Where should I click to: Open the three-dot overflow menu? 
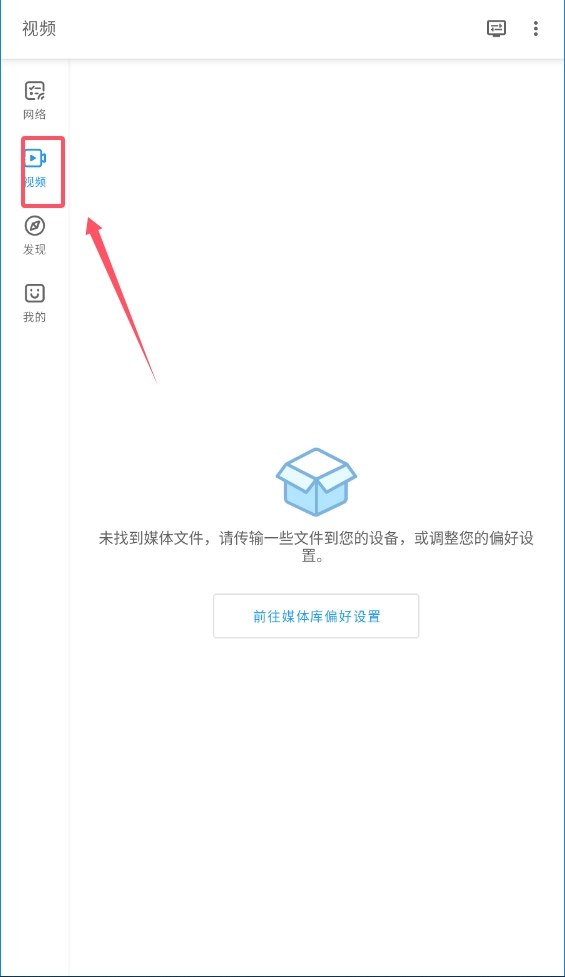[x=536, y=29]
